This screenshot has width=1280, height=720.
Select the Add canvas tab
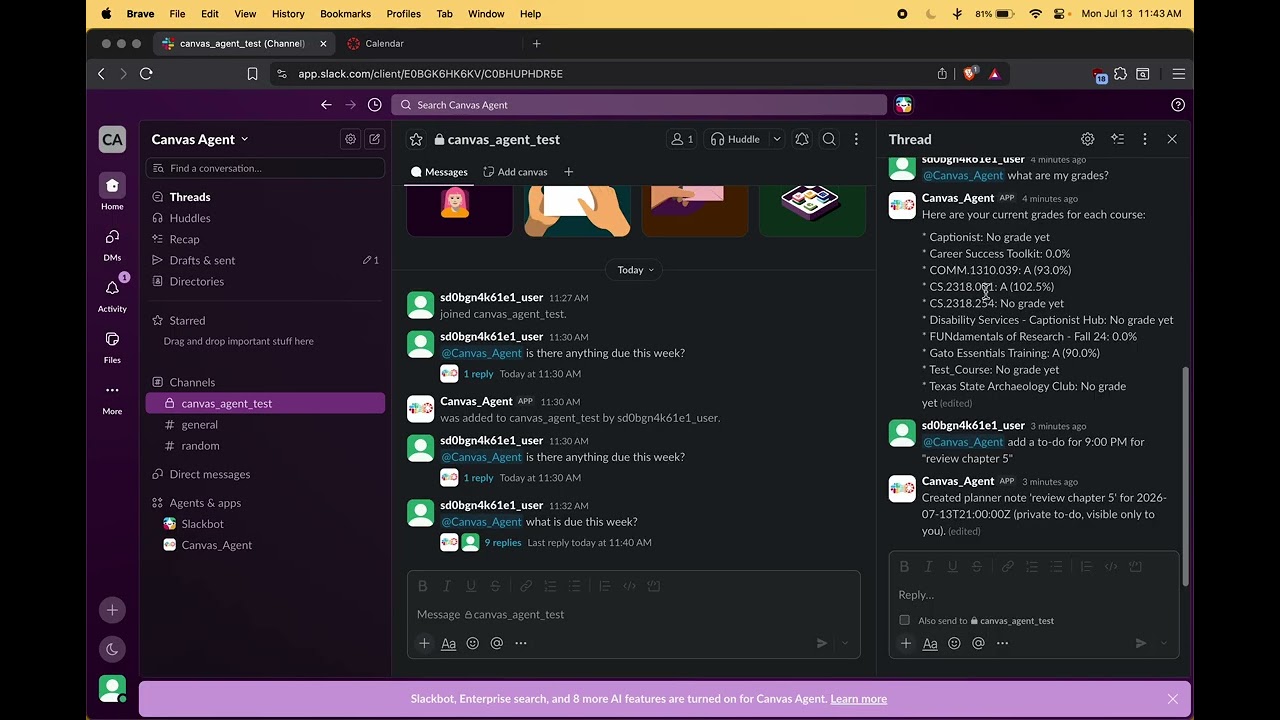coord(515,172)
